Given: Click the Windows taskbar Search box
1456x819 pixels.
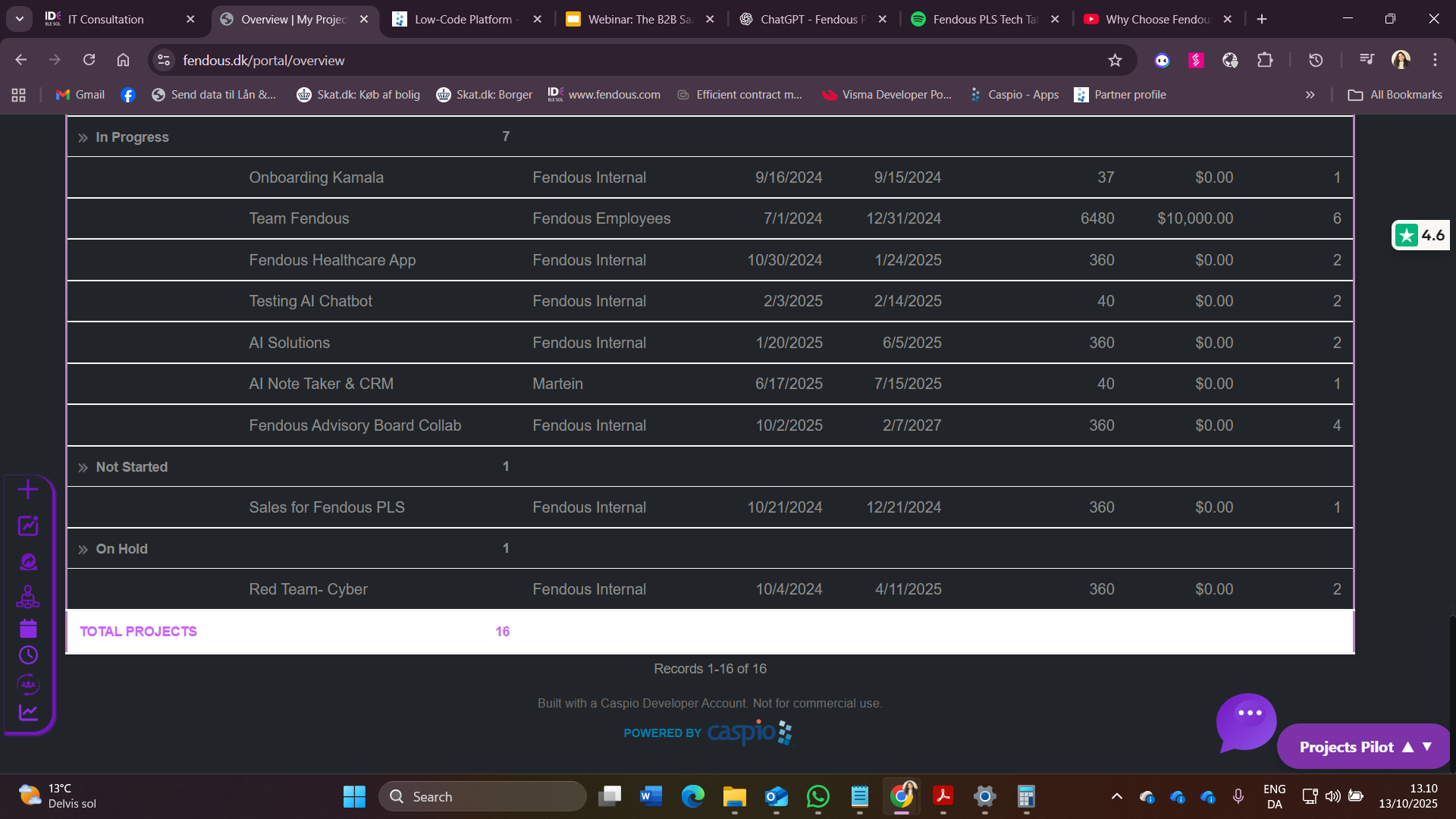Looking at the screenshot, I should click(x=482, y=796).
